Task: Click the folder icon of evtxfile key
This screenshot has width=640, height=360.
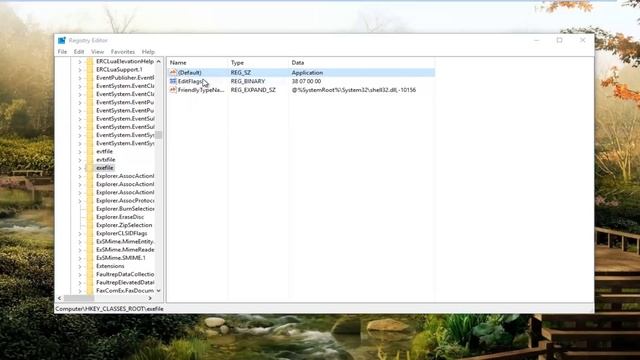Action: (x=90, y=160)
